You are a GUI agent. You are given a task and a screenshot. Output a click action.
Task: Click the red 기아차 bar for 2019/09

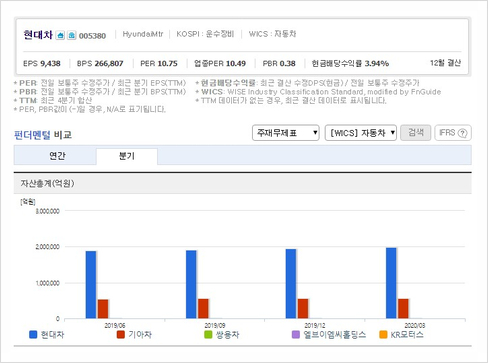203,309
